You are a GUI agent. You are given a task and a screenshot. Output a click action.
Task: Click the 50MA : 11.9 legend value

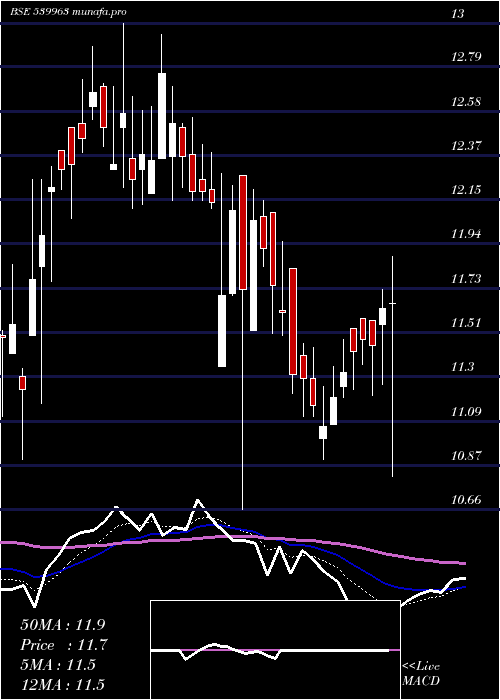[x=62, y=625]
